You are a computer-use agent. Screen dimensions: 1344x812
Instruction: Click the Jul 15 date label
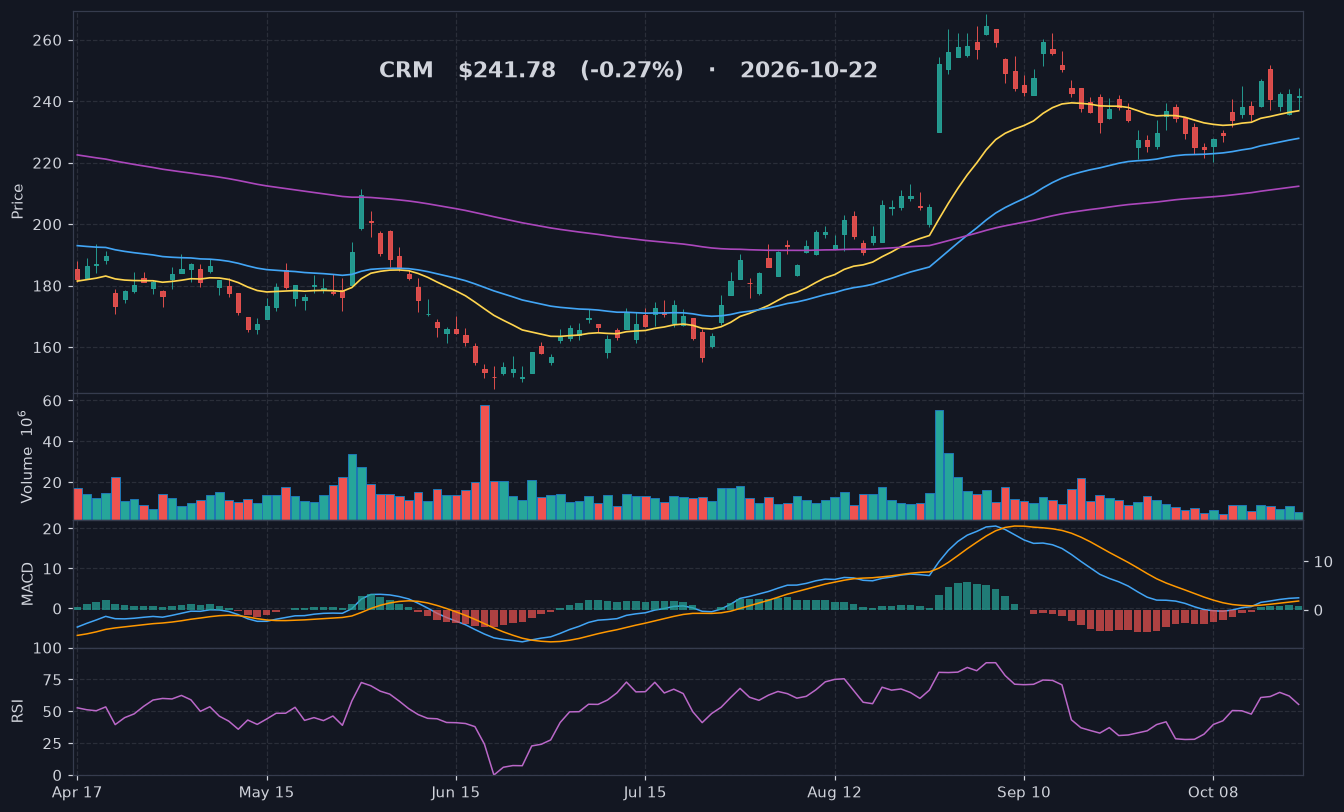[x=645, y=792]
